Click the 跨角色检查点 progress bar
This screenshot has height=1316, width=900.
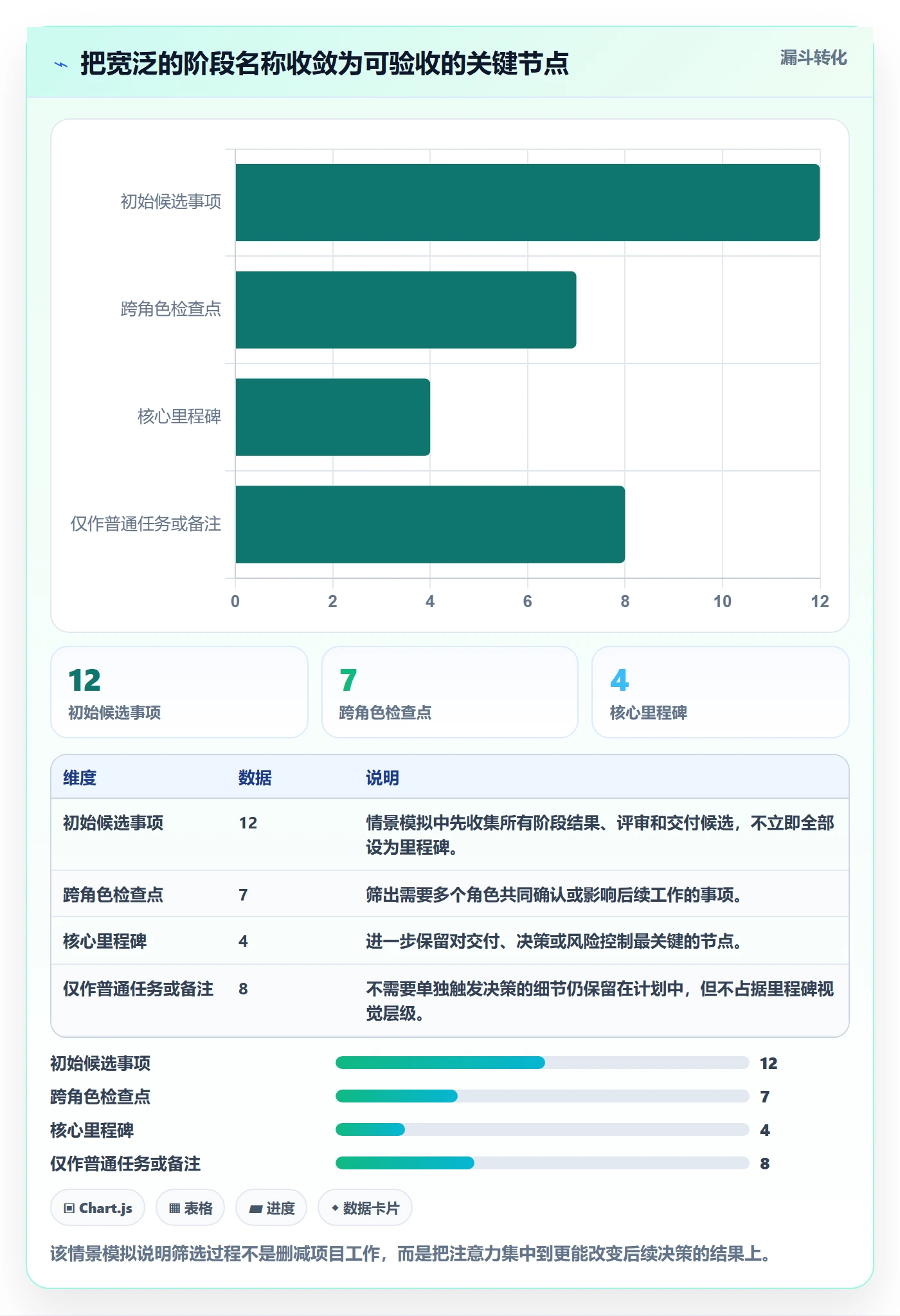point(542,1096)
